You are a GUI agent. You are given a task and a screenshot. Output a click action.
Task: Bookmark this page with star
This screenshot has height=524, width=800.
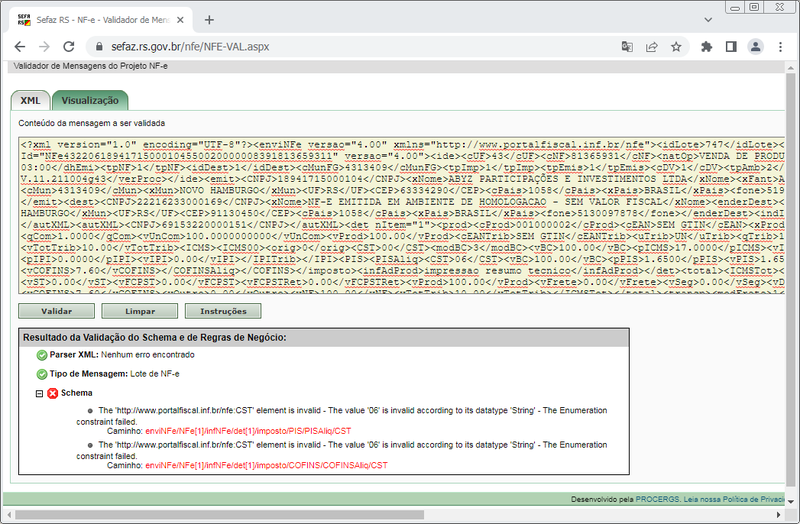[x=676, y=47]
